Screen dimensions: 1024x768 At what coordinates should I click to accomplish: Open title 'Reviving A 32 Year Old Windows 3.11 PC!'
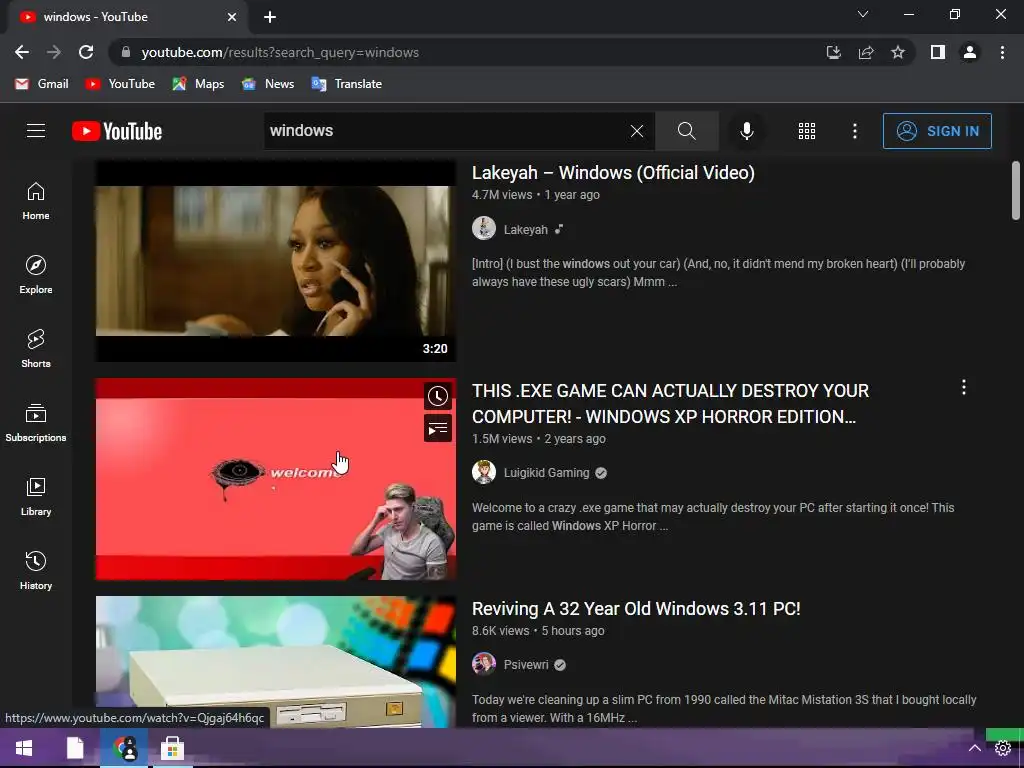(x=636, y=609)
